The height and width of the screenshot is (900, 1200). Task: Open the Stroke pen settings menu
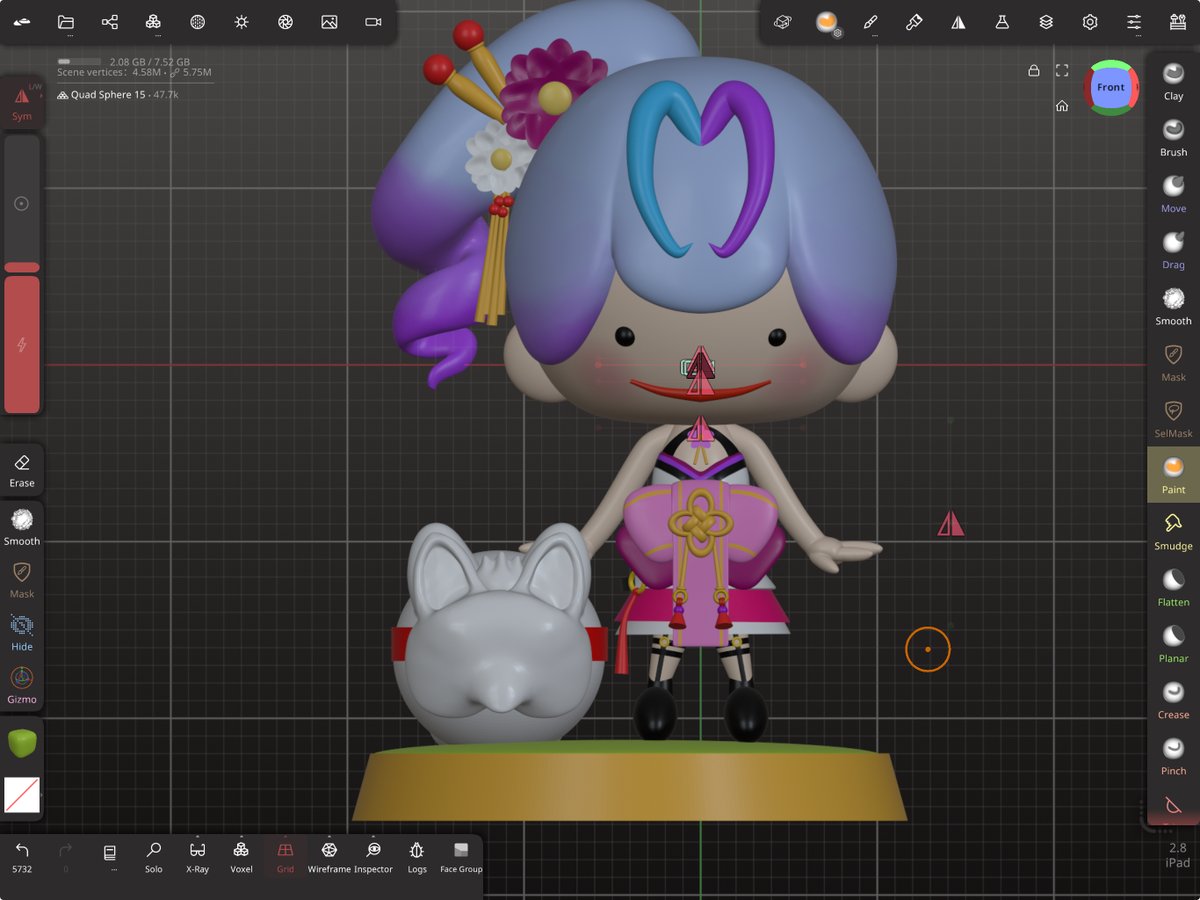870,22
